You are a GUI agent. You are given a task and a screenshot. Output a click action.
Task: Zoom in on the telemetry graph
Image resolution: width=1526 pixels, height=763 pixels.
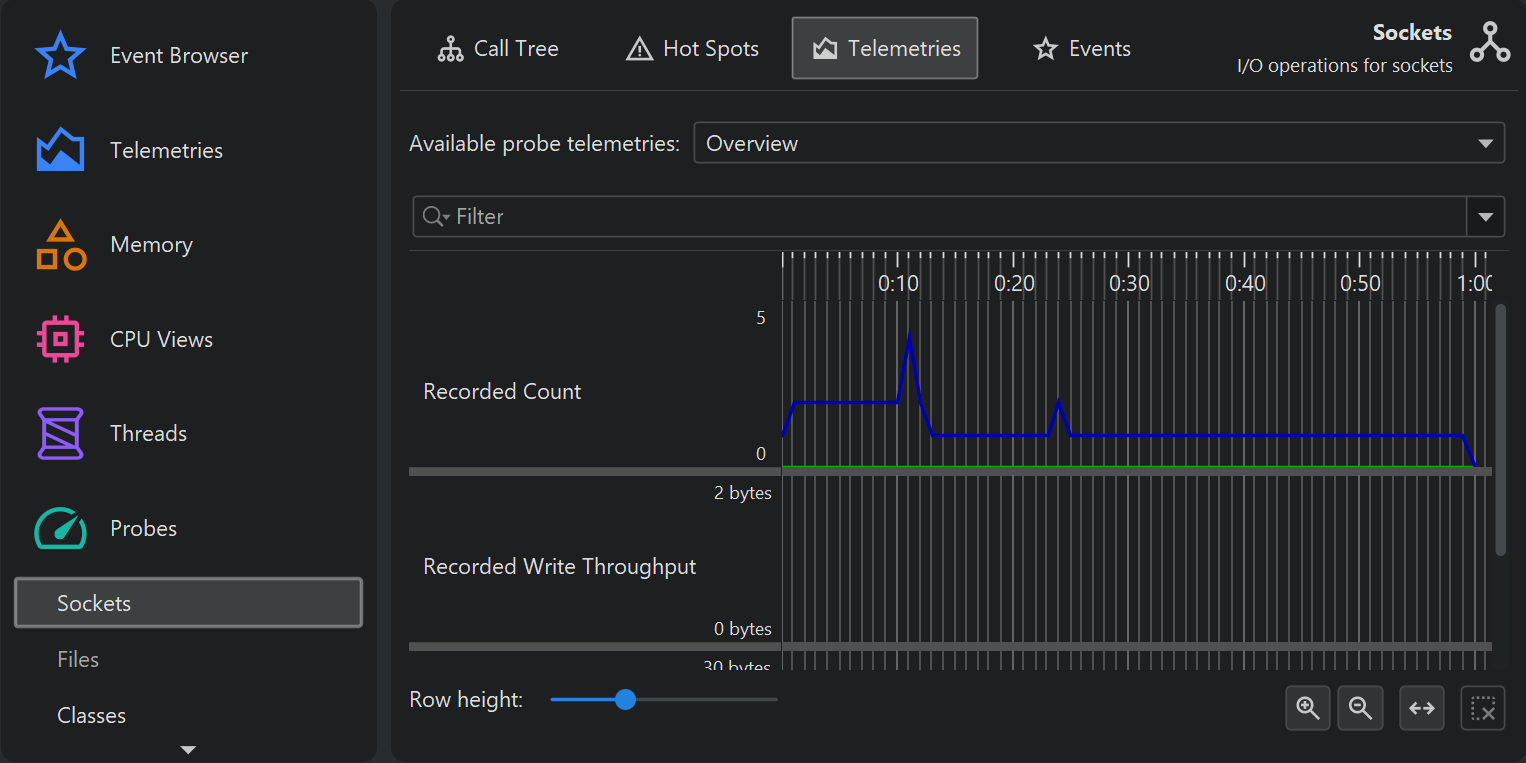click(1308, 708)
